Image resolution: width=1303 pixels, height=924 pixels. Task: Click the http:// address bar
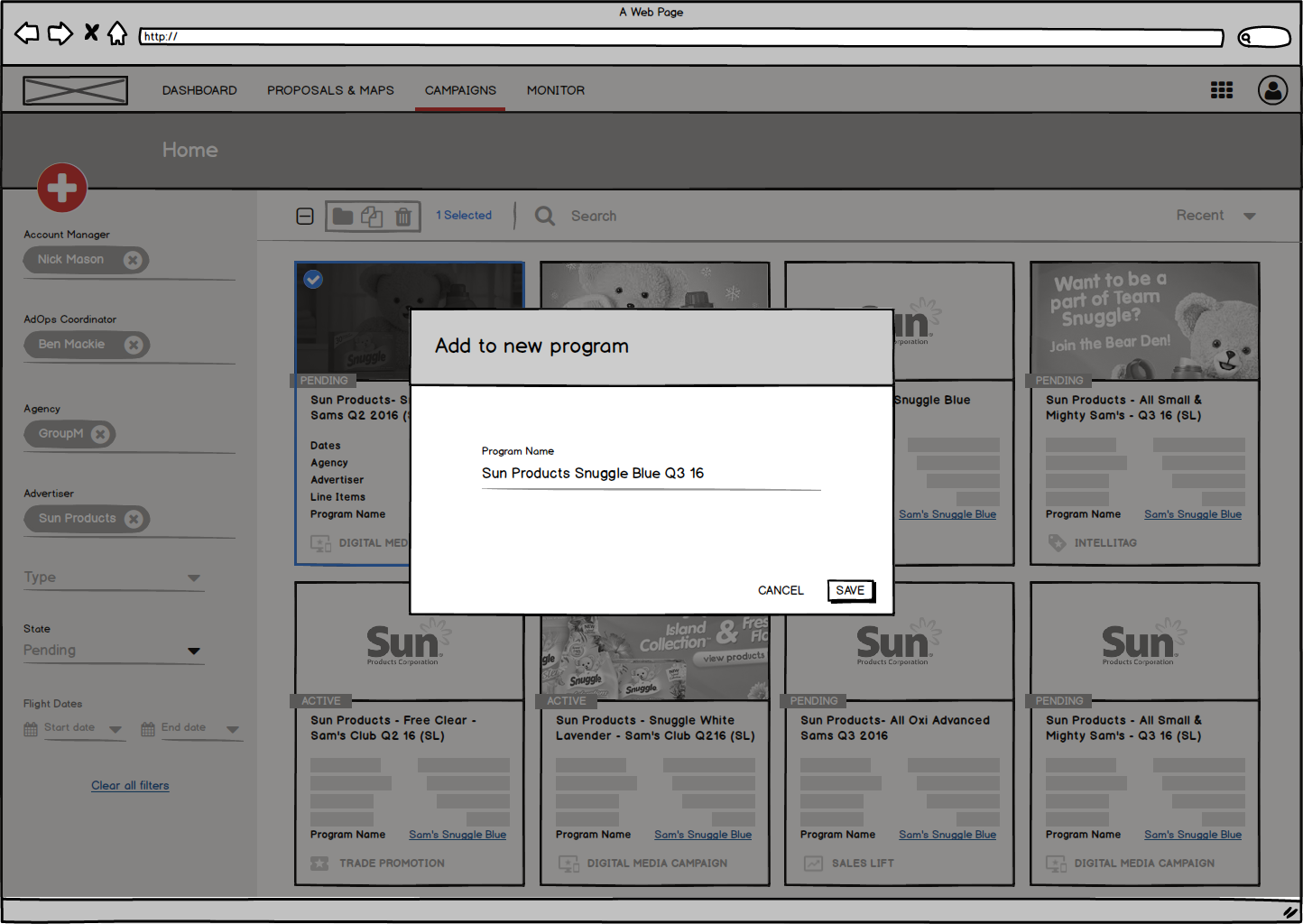pyautogui.click(x=681, y=37)
